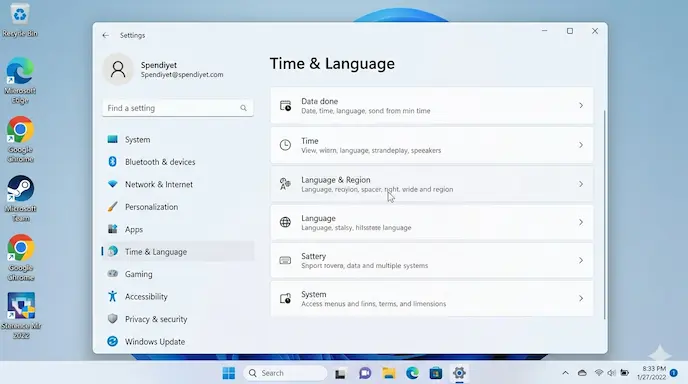The image size is (688, 384).
Task: Click the Gaming controller icon
Action: point(113,273)
